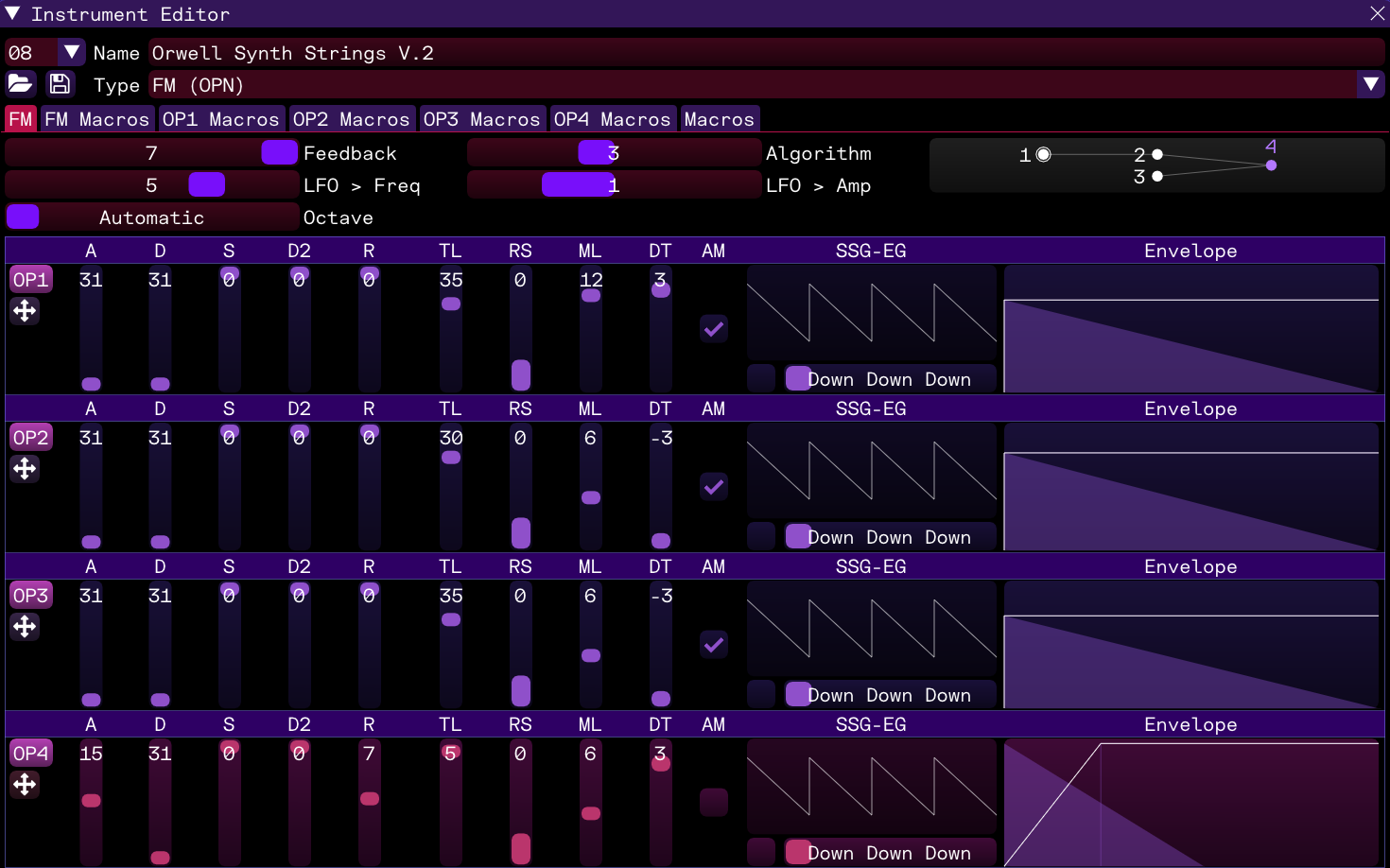1390x868 pixels.
Task: Open the OP3 Macros tab
Action: pos(481,119)
